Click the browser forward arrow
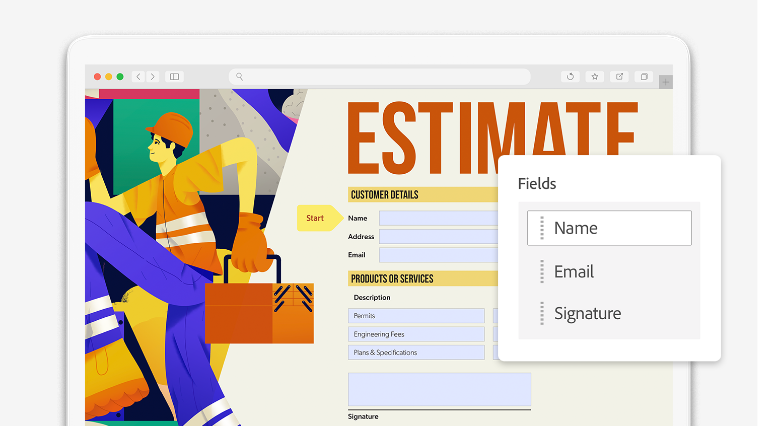The image size is (758, 426). [152, 76]
